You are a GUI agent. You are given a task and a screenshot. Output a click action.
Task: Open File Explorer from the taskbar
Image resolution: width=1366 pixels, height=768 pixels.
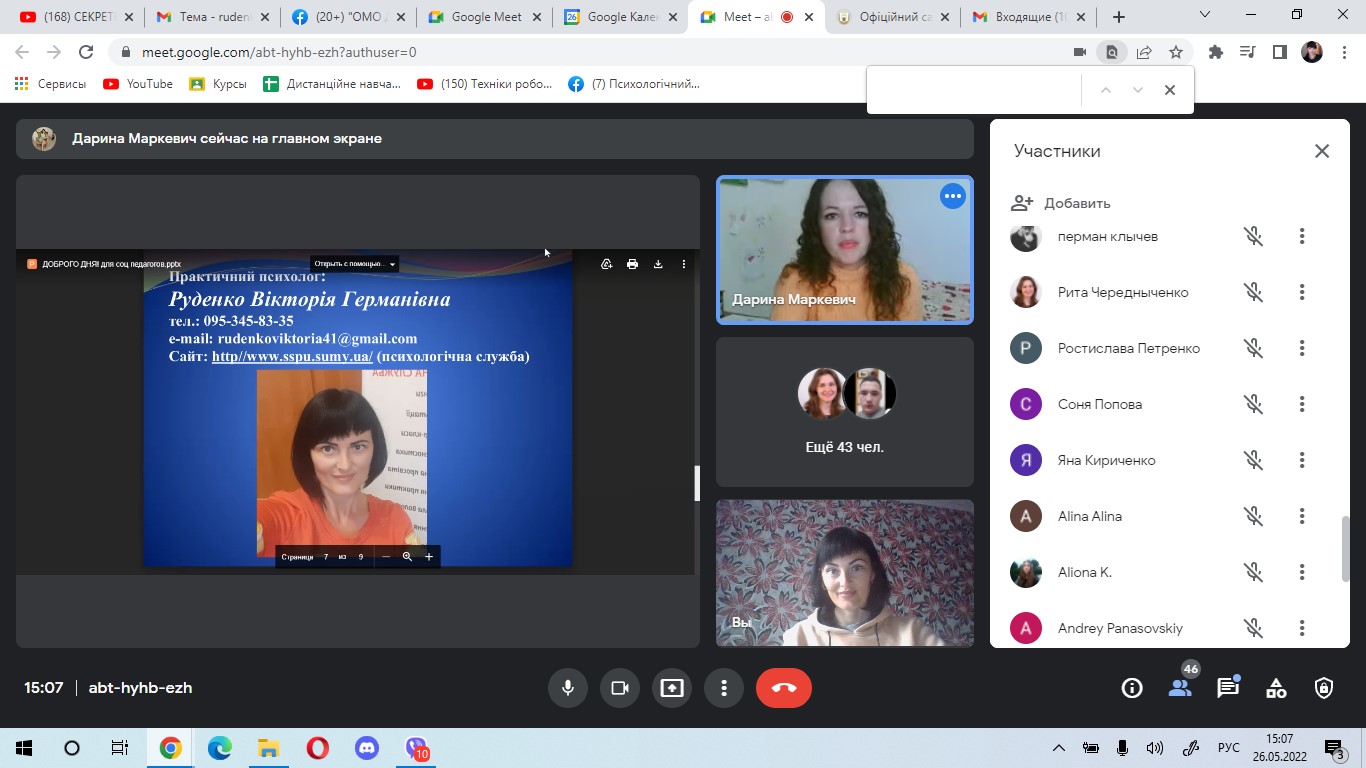[268, 748]
